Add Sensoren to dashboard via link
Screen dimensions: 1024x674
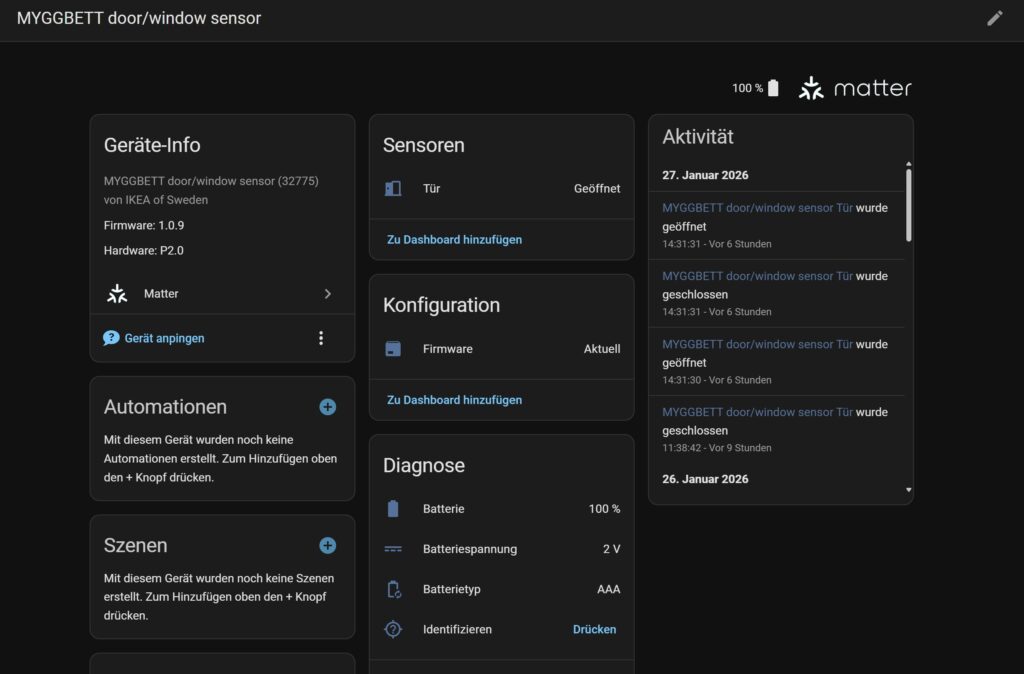pos(454,240)
